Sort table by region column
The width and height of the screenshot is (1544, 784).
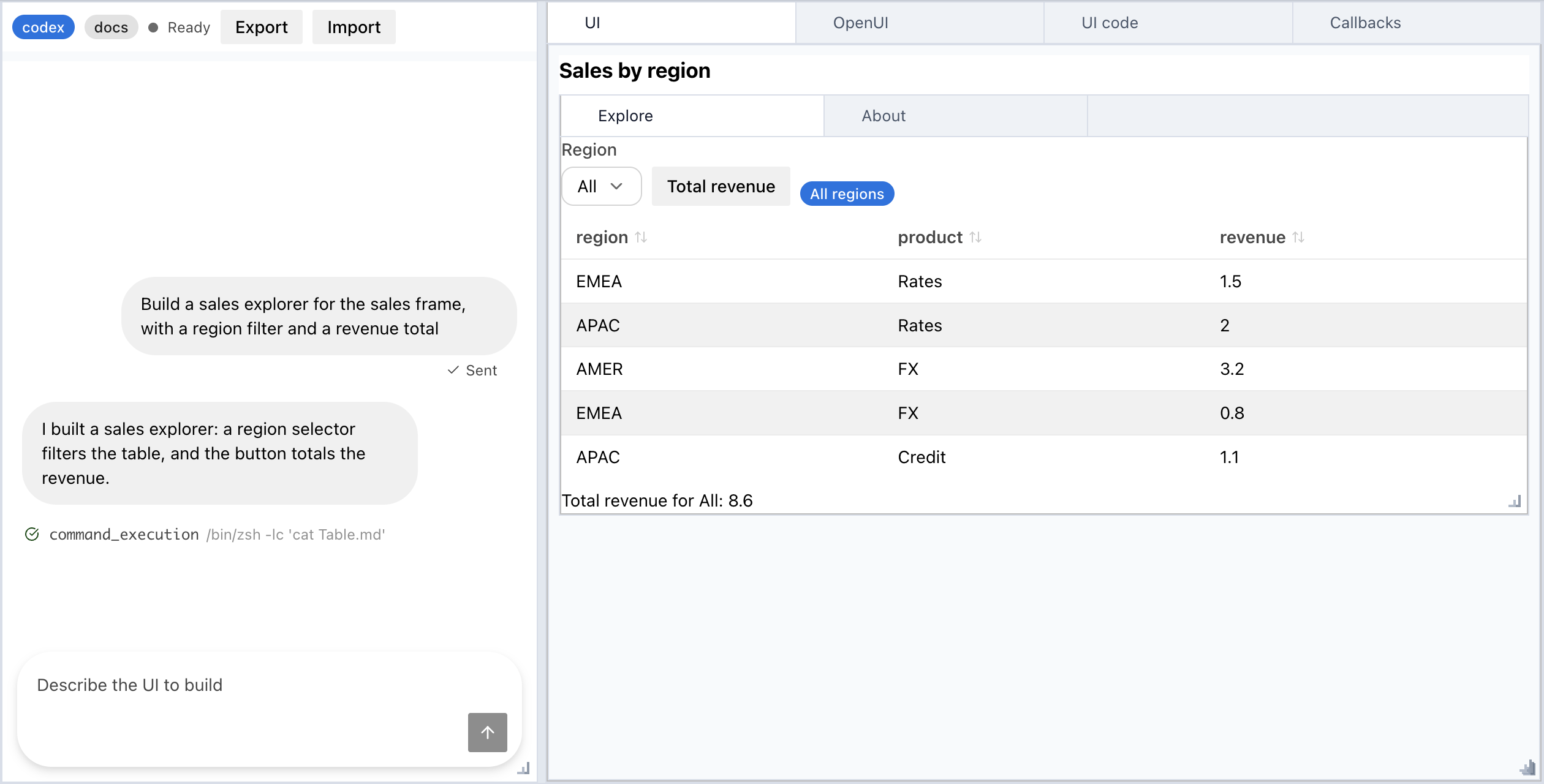click(x=641, y=237)
